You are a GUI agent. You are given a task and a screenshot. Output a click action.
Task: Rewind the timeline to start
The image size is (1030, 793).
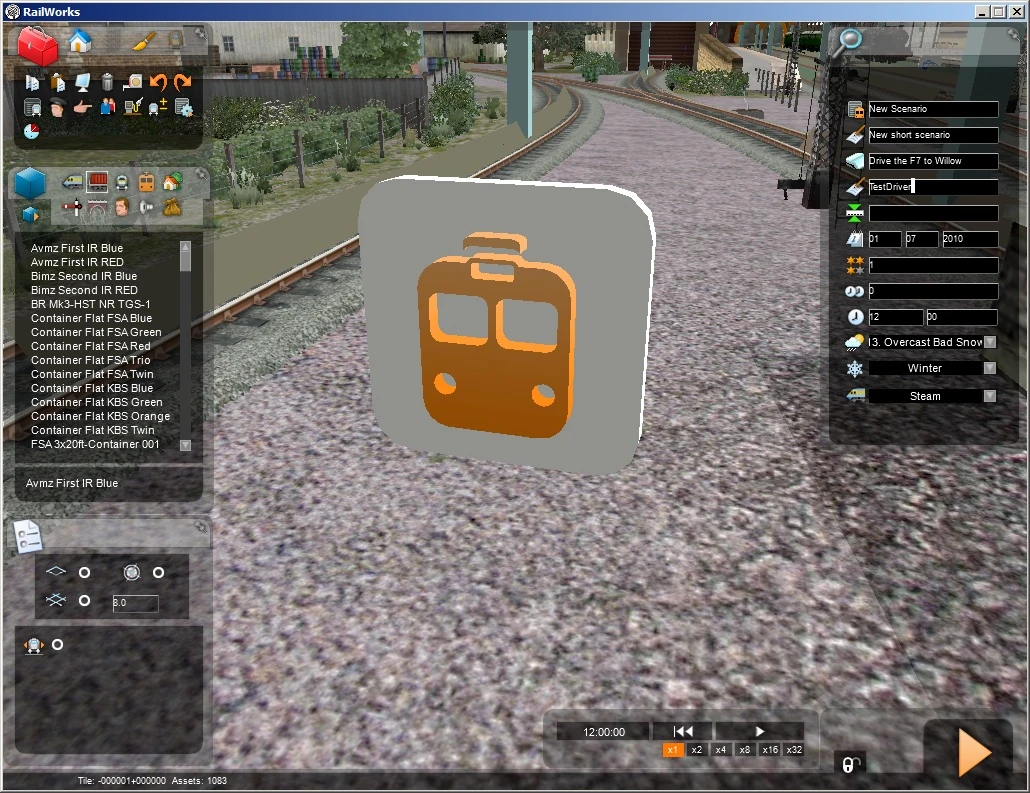click(683, 731)
